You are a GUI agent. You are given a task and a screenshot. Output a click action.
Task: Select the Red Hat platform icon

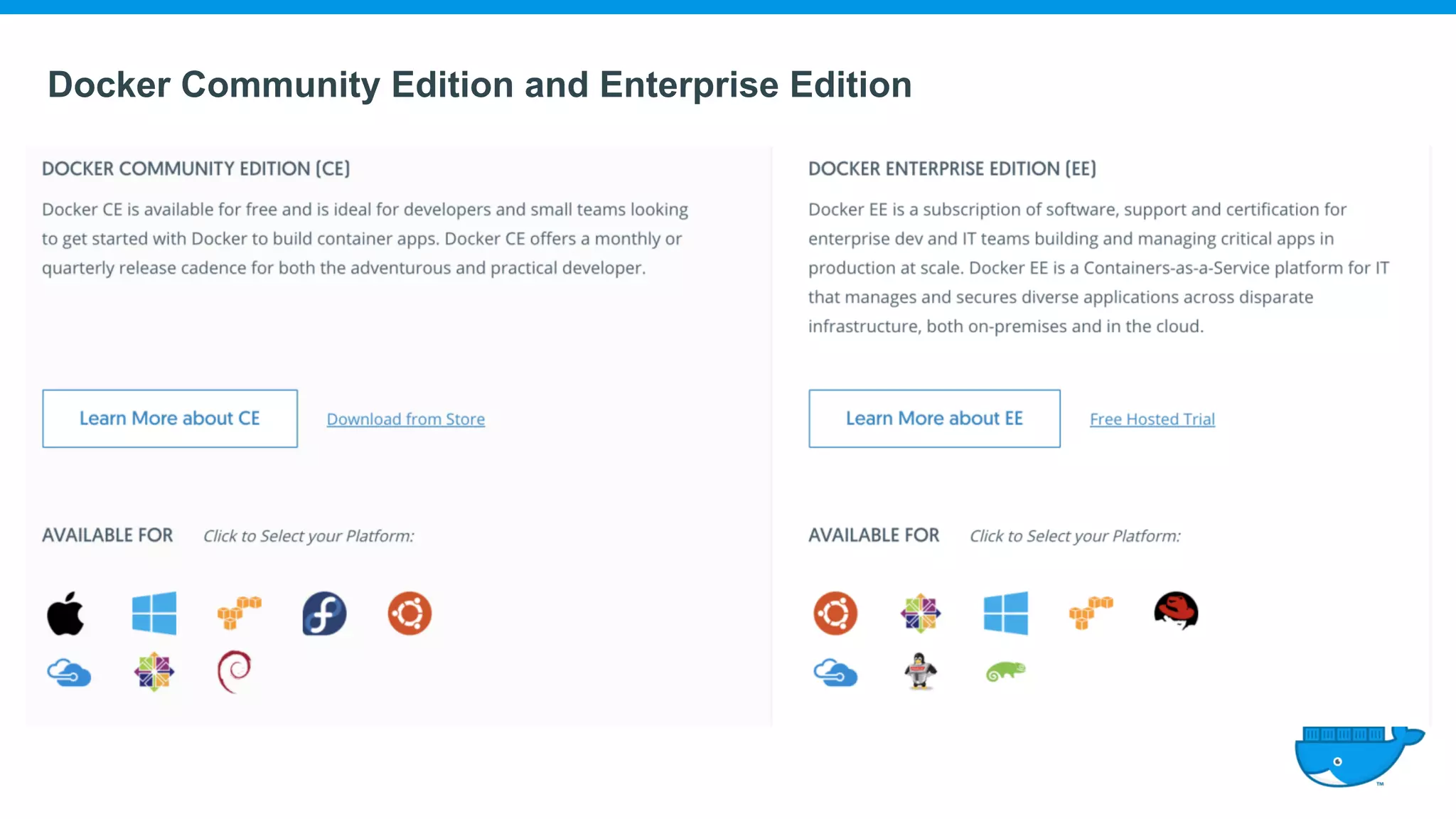click(1176, 611)
